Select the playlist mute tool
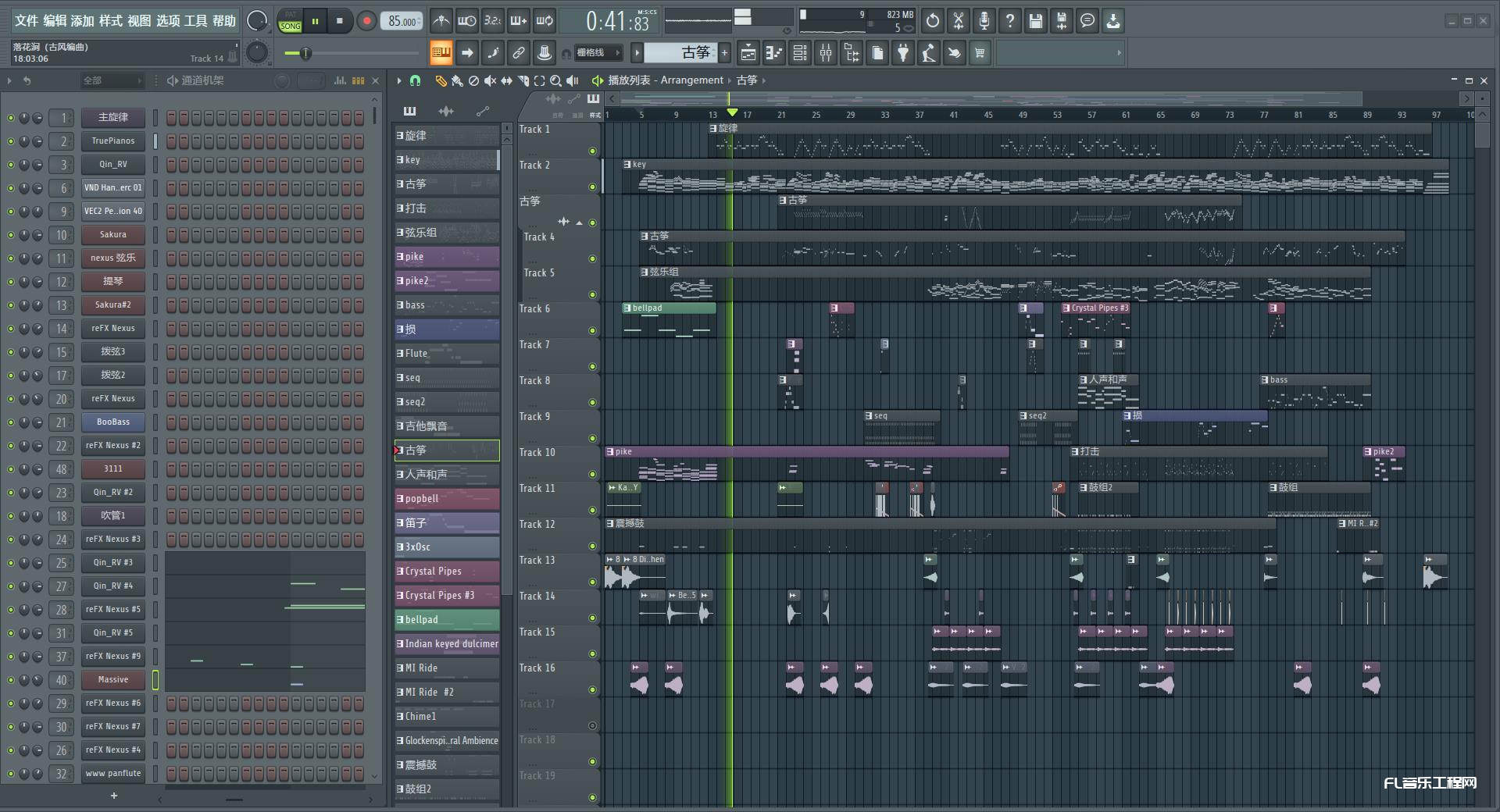 490,80
